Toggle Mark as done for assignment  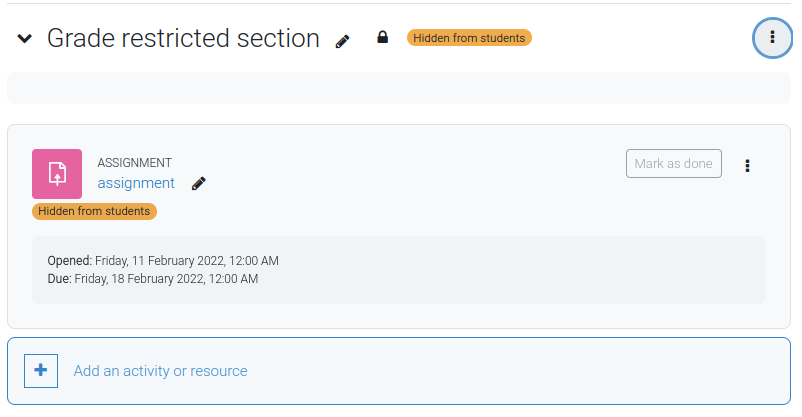point(674,164)
